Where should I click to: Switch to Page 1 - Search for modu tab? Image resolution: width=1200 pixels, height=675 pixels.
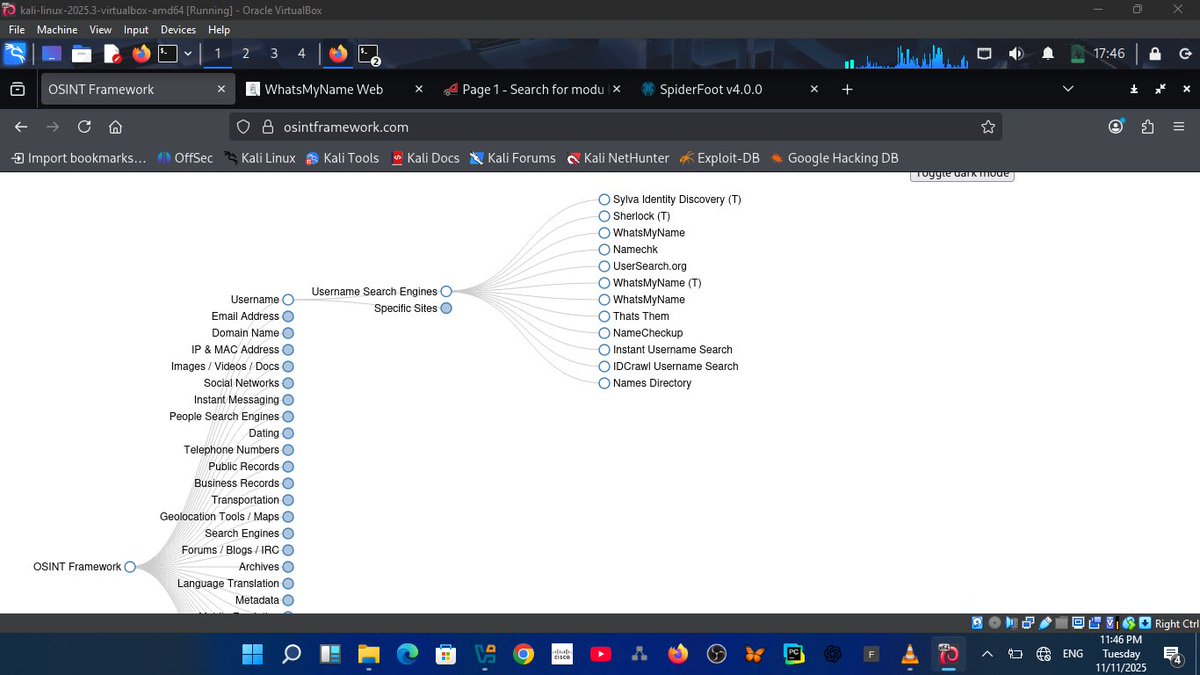click(x=533, y=89)
